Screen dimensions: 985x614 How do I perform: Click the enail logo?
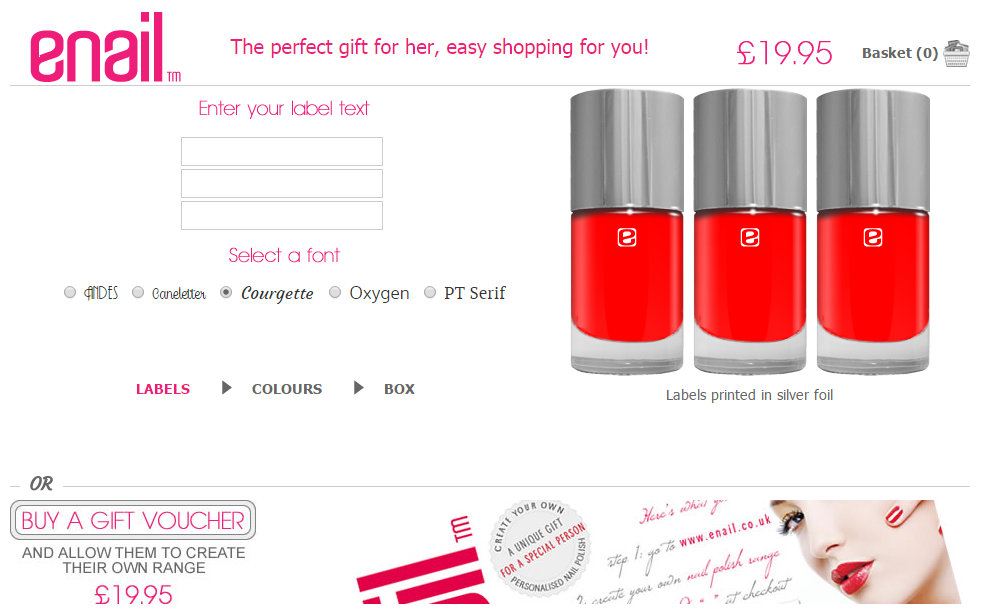tap(106, 48)
